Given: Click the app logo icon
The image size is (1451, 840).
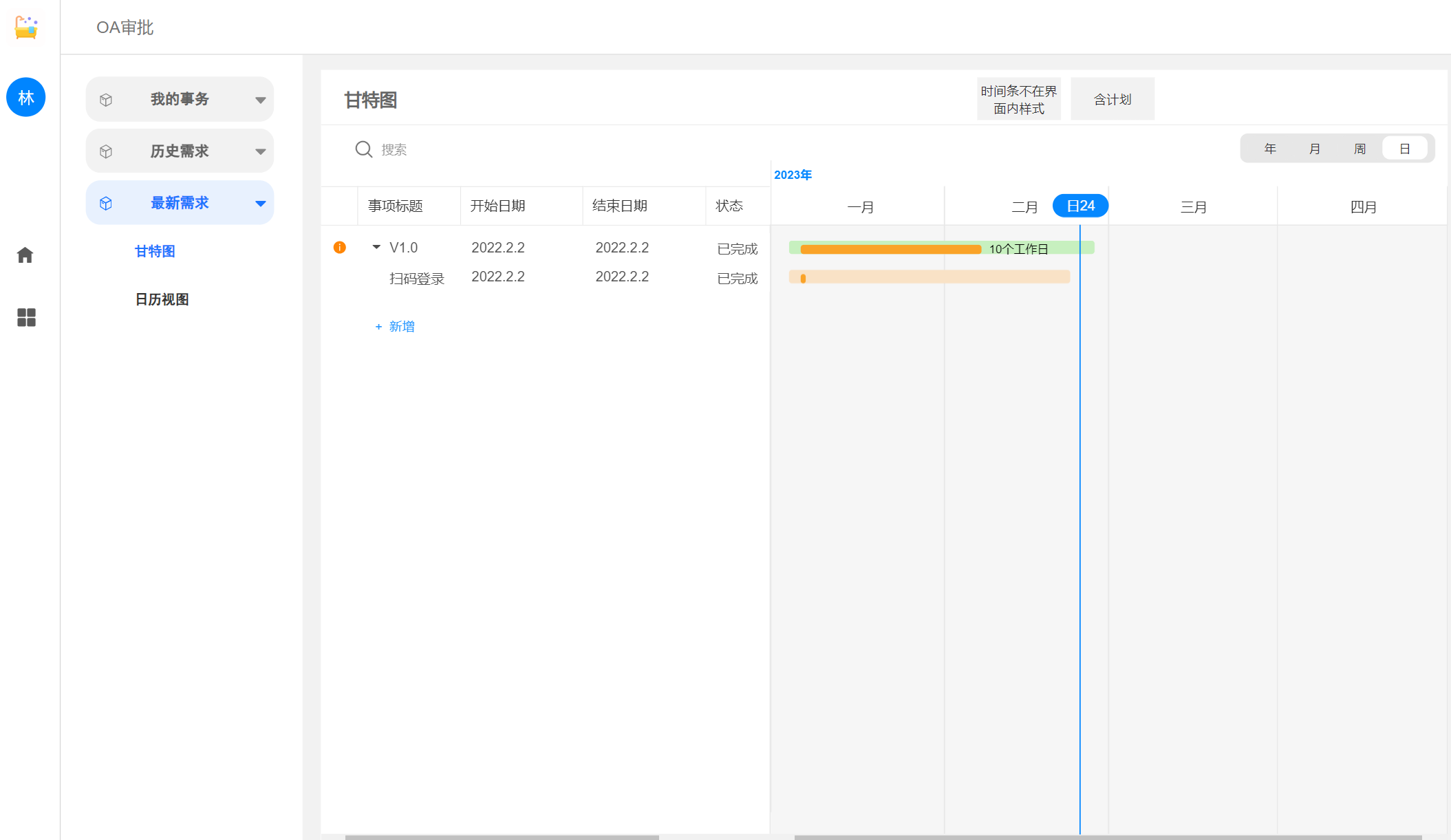Looking at the screenshot, I should tap(26, 27).
